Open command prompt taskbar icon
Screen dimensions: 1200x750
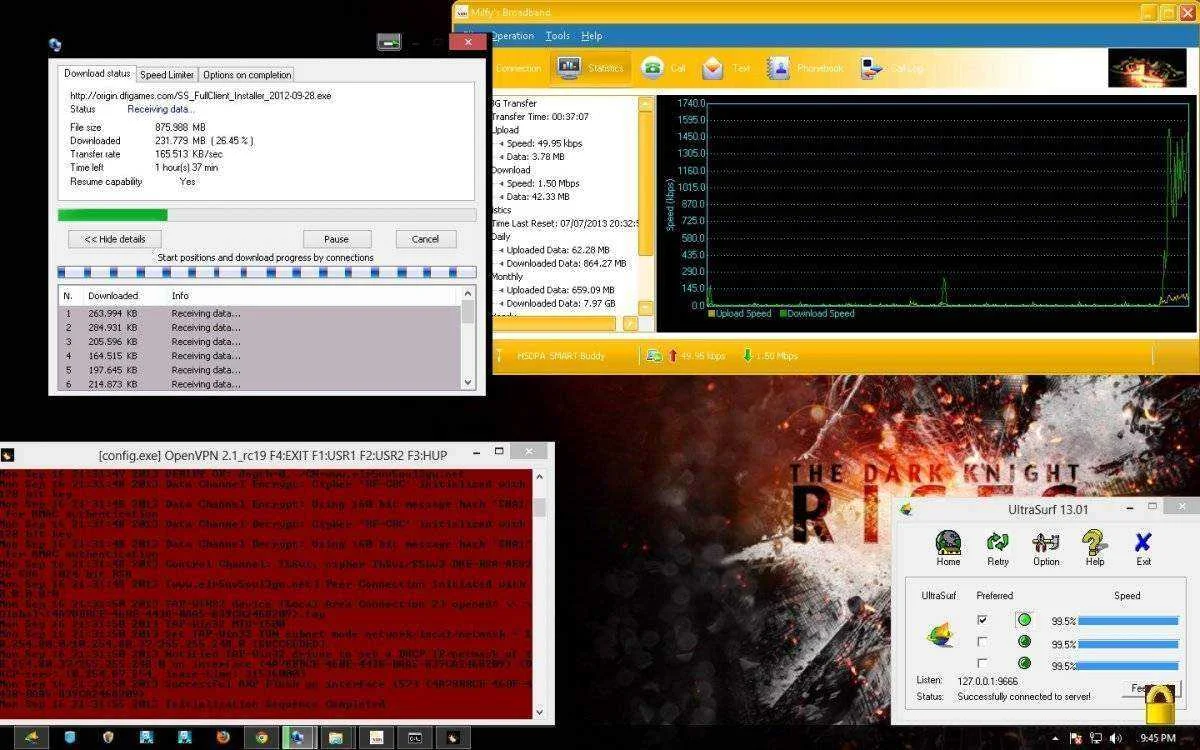[x=413, y=737]
